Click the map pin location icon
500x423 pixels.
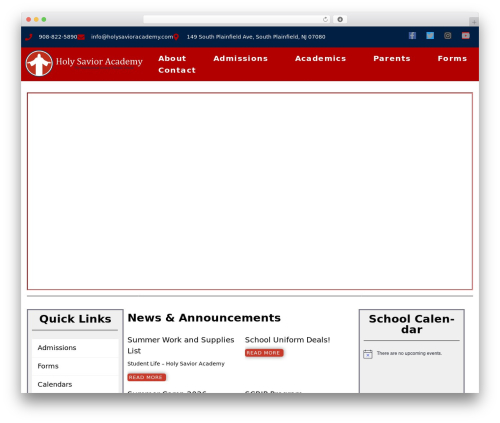coord(176,37)
